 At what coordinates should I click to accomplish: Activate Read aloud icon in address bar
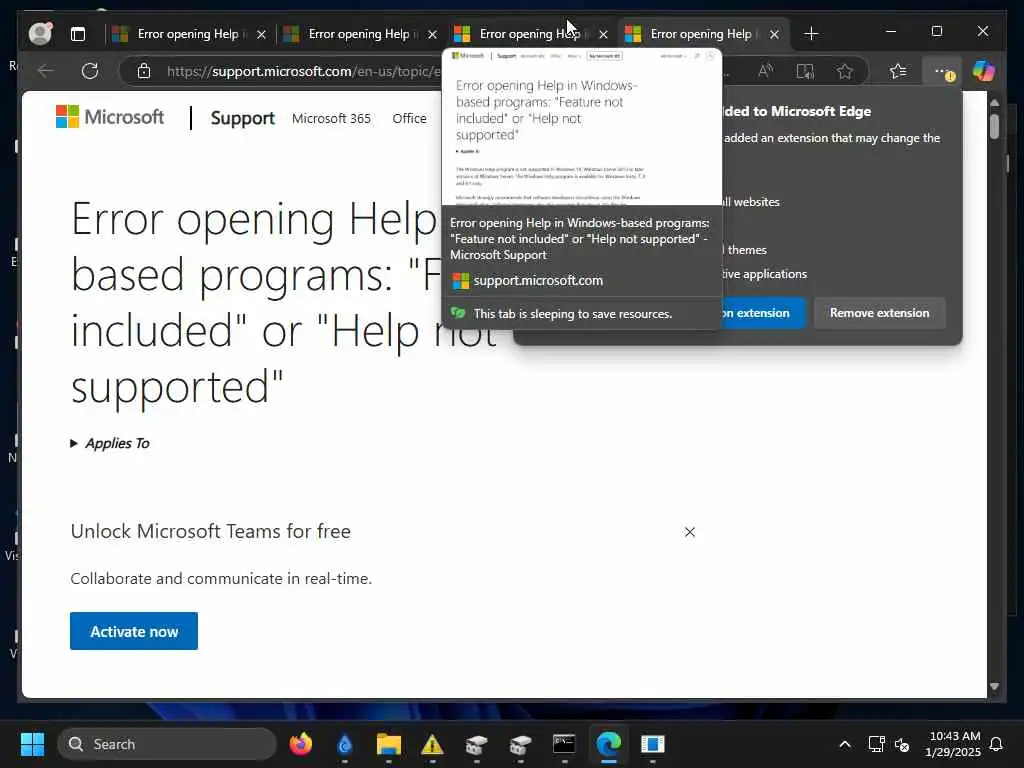click(765, 71)
